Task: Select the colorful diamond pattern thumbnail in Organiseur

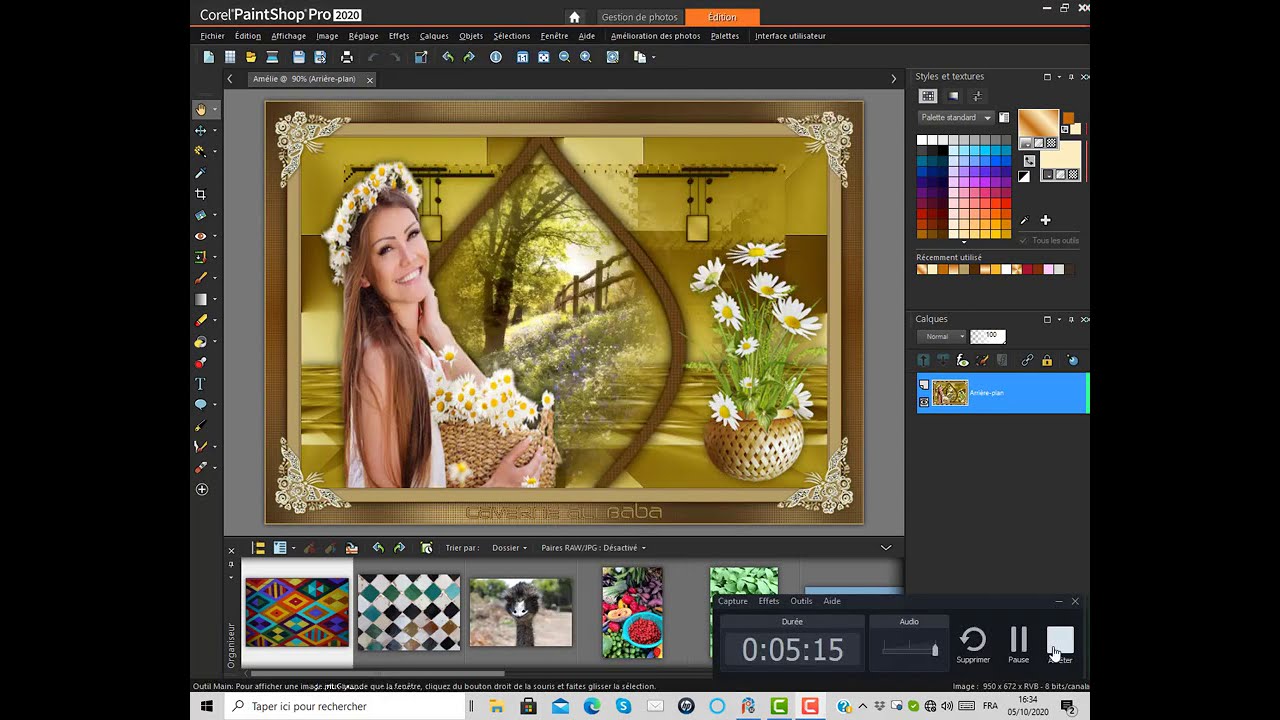Action: (x=297, y=612)
